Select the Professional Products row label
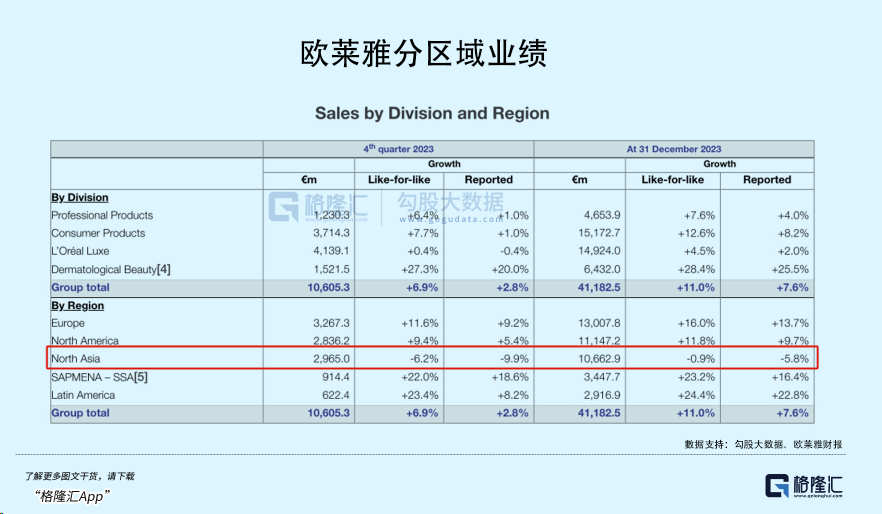The width and height of the screenshot is (882, 514). coord(102,215)
